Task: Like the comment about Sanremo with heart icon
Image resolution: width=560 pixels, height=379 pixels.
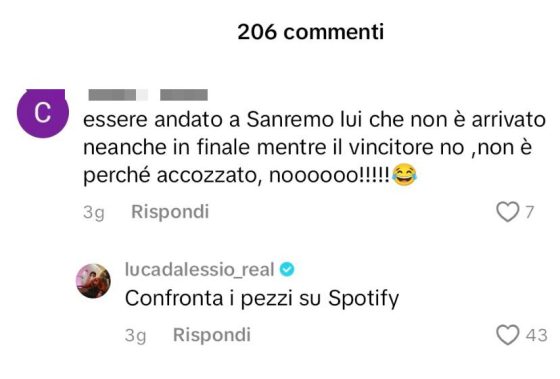Action: tap(508, 211)
